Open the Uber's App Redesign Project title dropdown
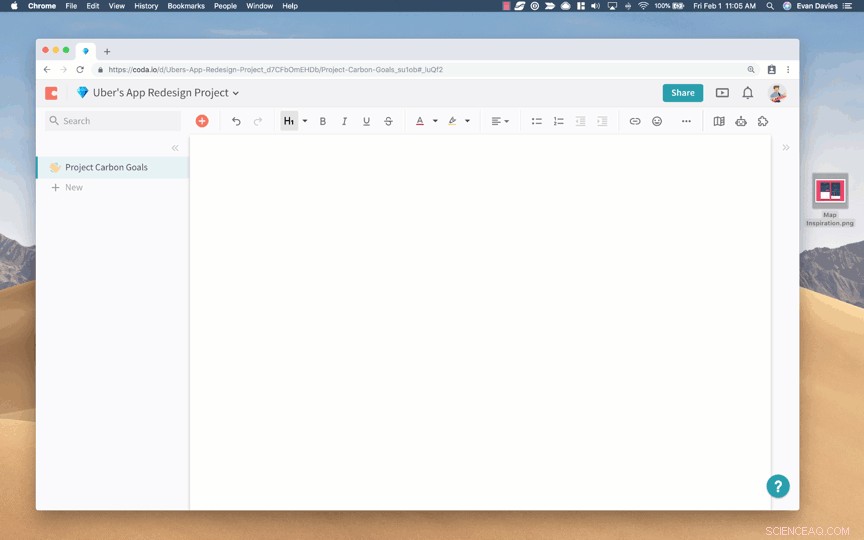The height and width of the screenshot is (540, 864). click(166, 93)
